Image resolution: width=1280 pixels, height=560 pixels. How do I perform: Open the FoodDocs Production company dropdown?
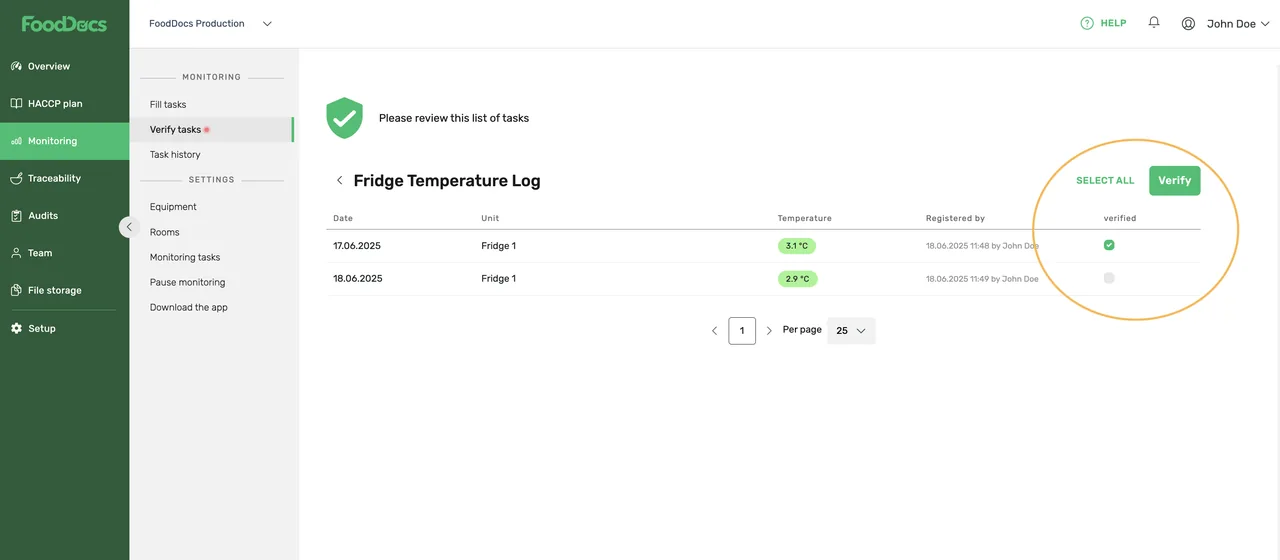pos(210,24)
